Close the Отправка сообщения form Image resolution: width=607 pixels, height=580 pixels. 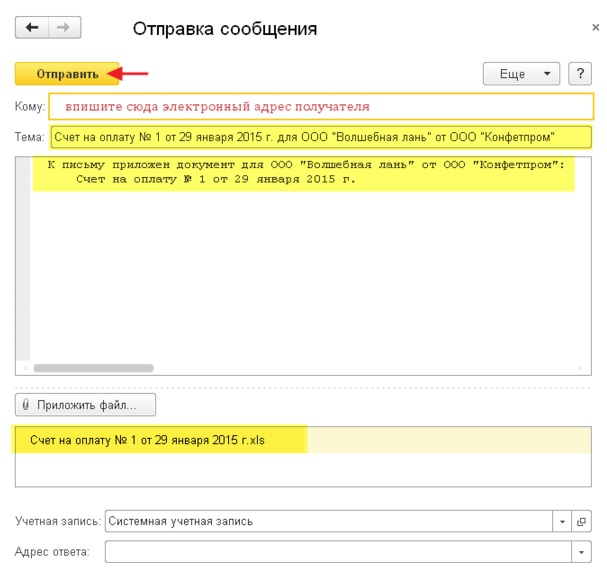tap(595, 27)
